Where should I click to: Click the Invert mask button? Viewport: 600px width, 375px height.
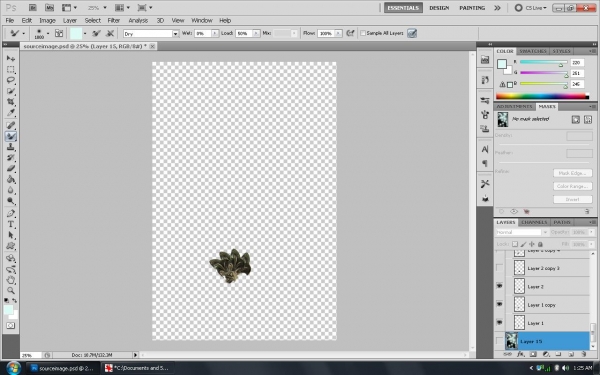click(572, 199)
